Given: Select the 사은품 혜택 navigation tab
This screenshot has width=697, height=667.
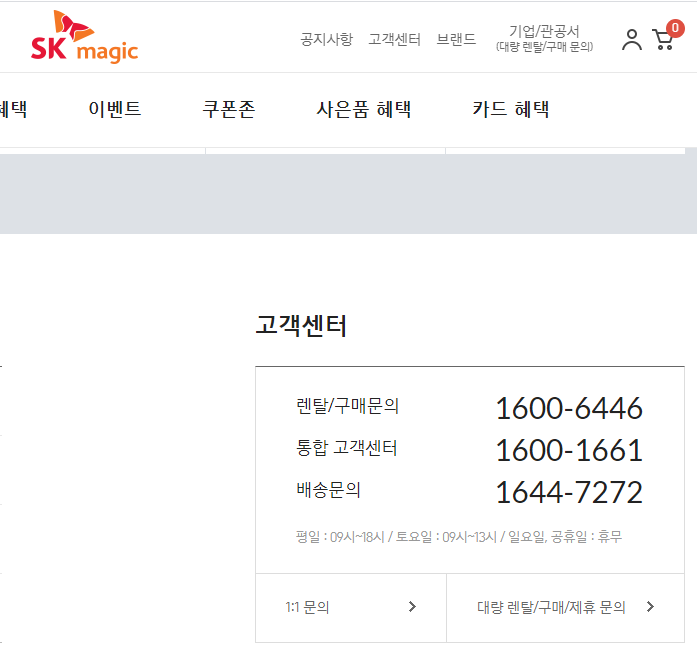Looking at the screenshot, I should coord(364,109).
